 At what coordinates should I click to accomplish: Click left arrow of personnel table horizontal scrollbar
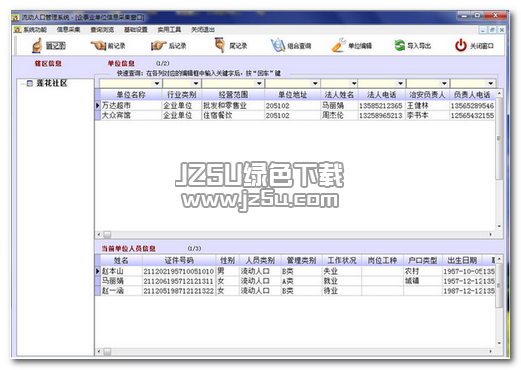(x=99, y=351)
